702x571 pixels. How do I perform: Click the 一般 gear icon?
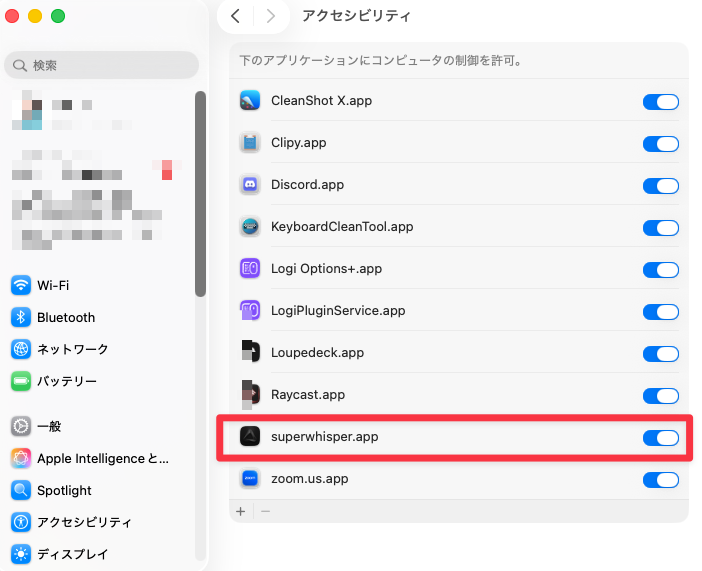coord(21,426)
